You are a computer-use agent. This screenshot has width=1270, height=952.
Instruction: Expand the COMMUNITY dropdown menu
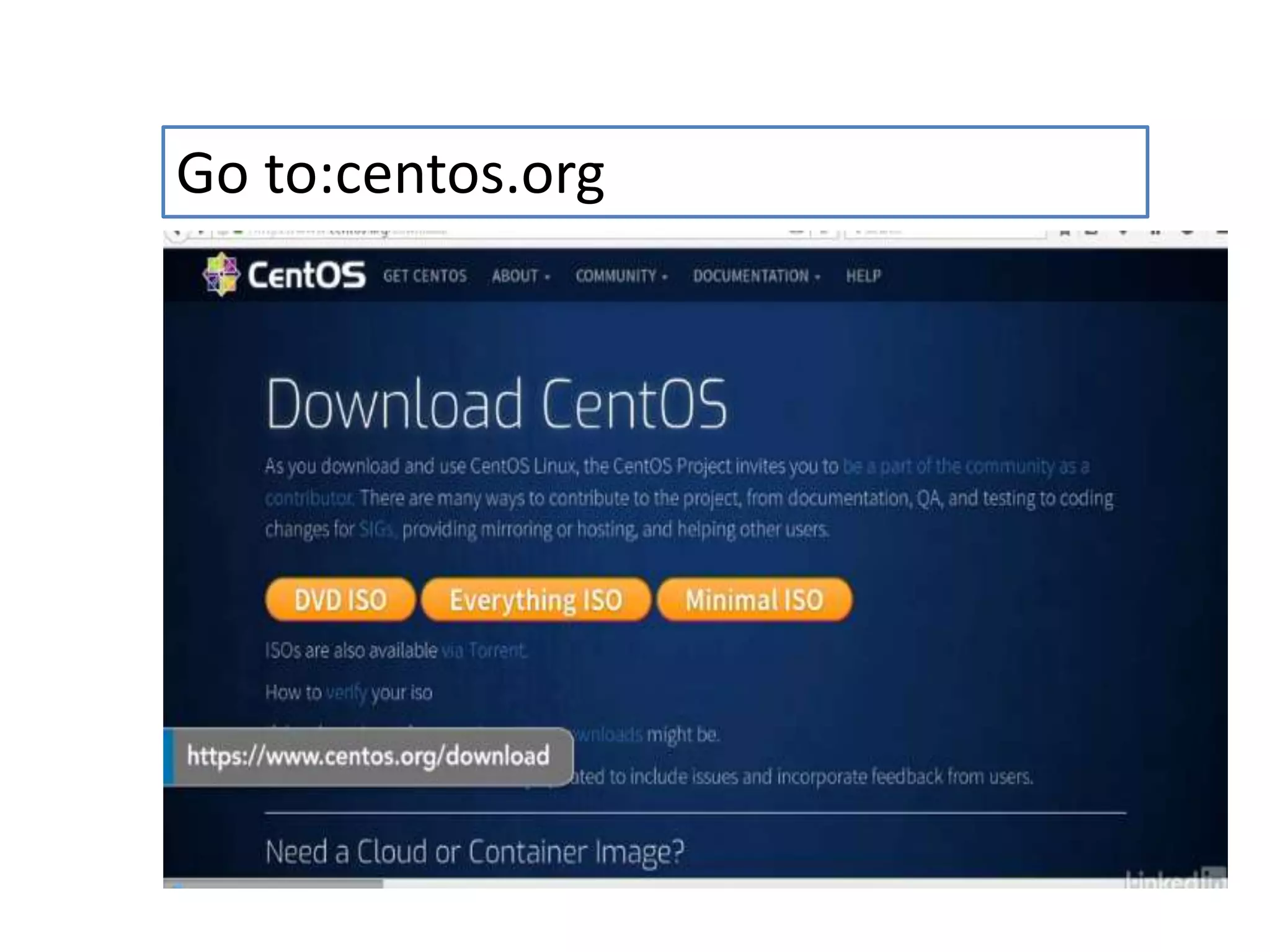click(x=621, y=276)
